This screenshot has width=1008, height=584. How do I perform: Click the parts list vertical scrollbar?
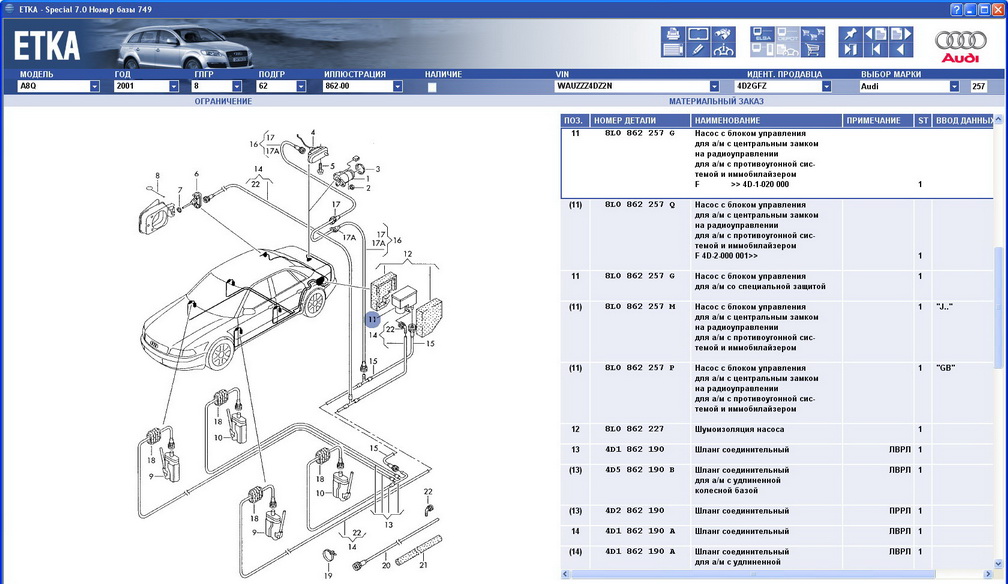coord(1001,300)
